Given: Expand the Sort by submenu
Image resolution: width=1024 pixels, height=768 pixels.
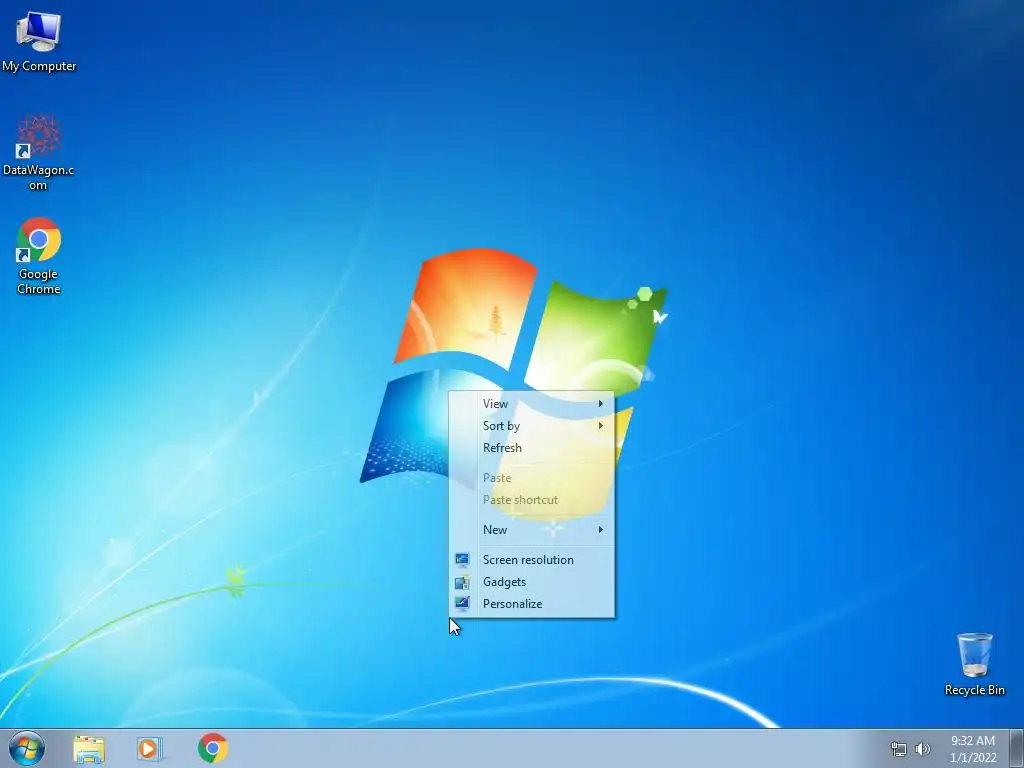Looking at the screenshot, I should (x=532, y=426).
